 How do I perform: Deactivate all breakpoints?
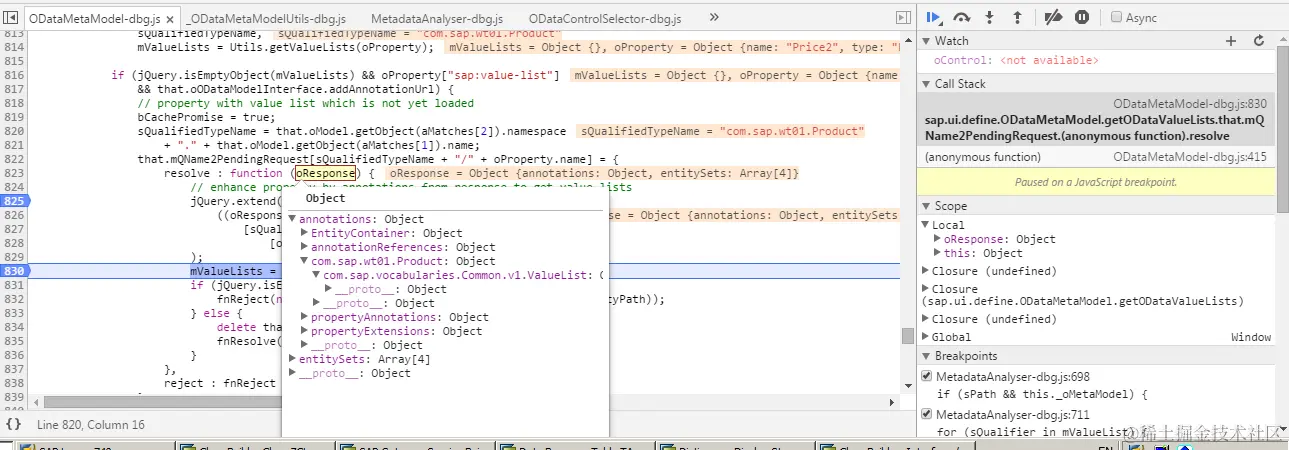1052,17
